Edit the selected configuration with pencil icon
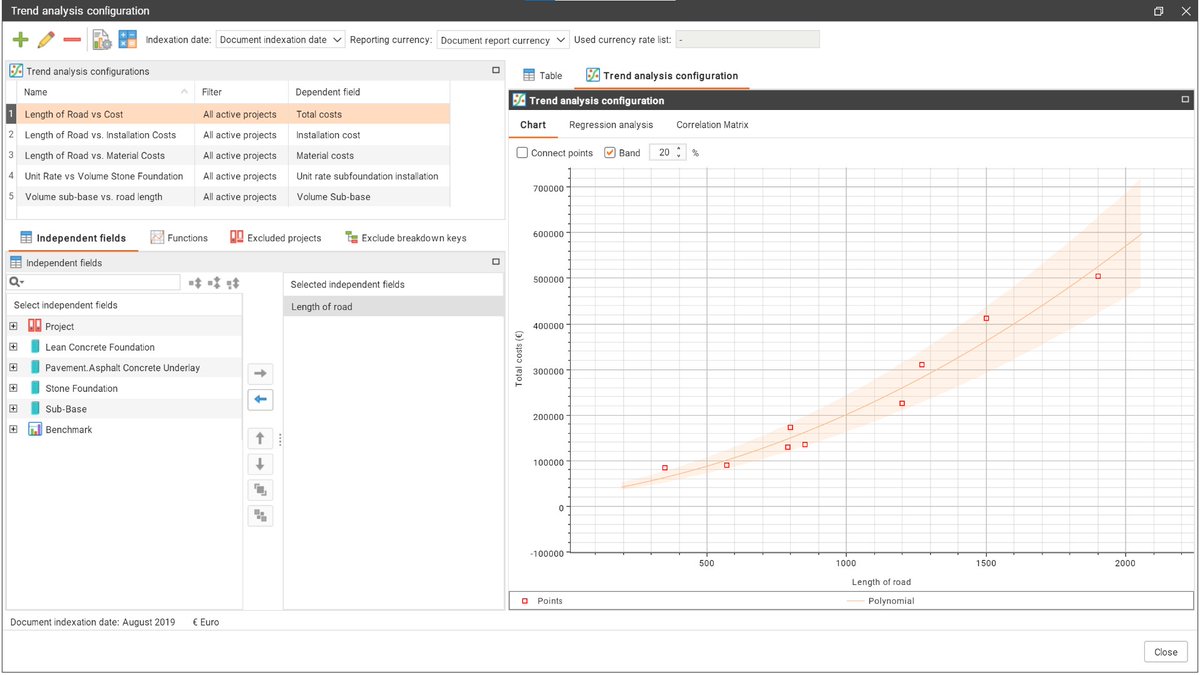1200x675 pixels. click(45, 38)
